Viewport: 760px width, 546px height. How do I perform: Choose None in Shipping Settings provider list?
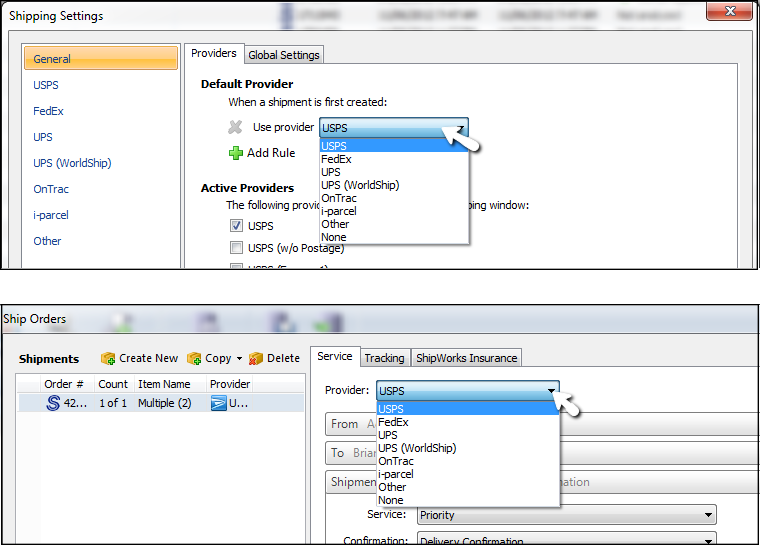pyautogui.click(x=394, y=238)
